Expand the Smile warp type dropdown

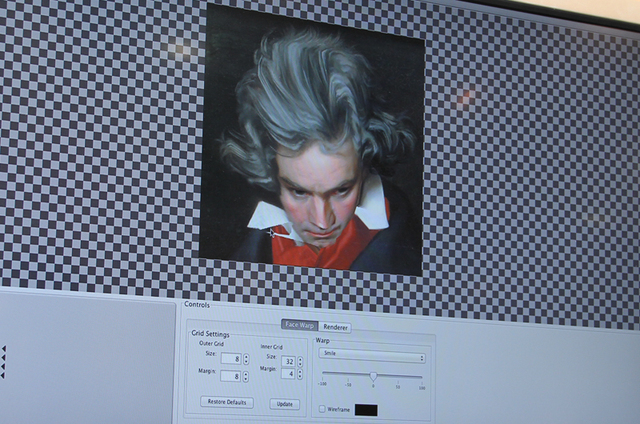(x=372, y=357)
